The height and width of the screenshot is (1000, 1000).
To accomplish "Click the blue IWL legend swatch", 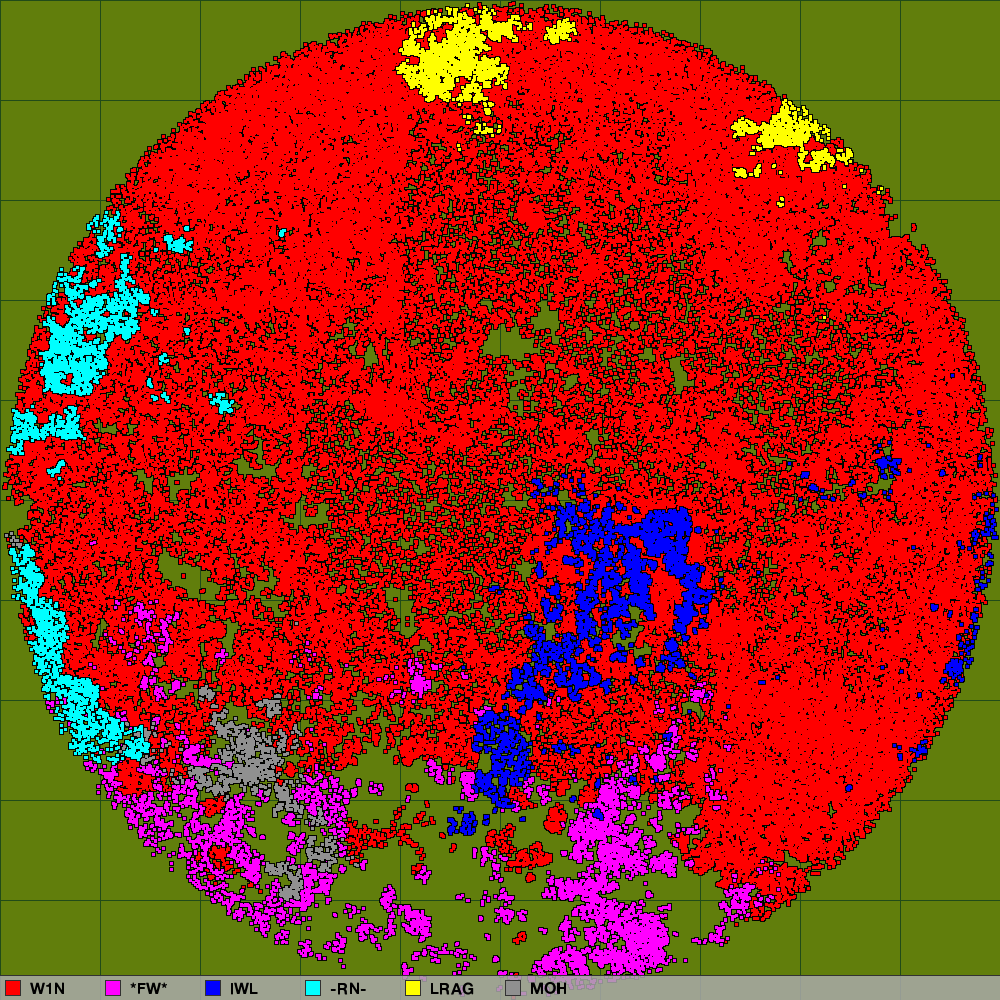I will coord(213,988).
